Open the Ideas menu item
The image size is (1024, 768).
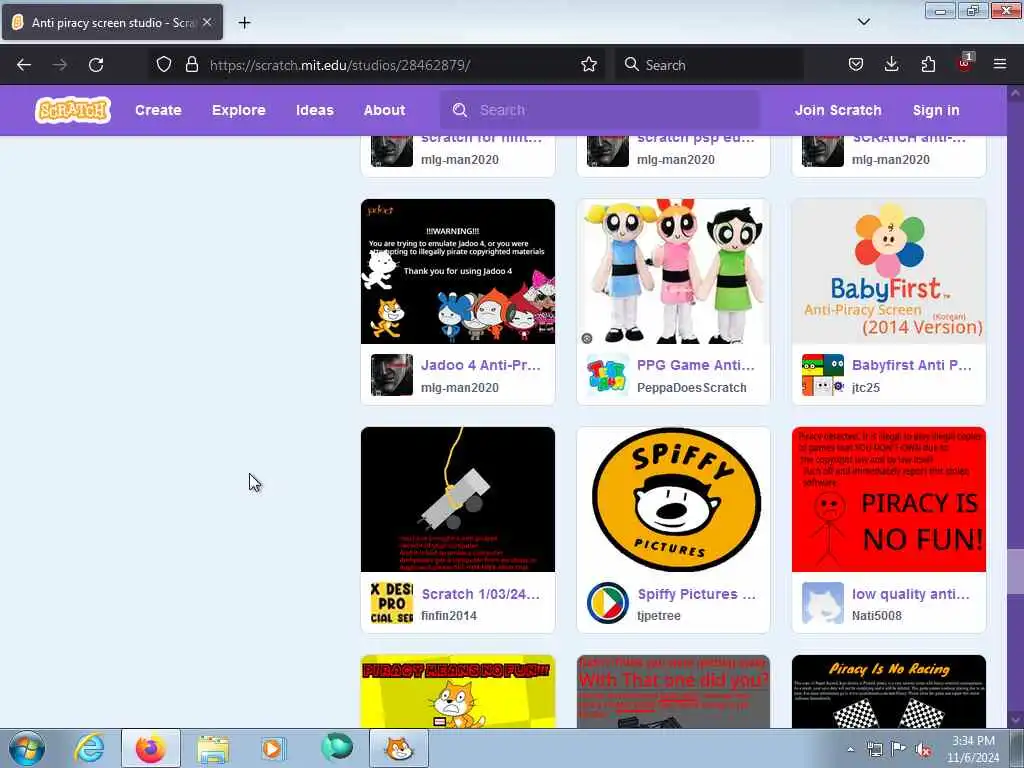[x=315, y=110]
